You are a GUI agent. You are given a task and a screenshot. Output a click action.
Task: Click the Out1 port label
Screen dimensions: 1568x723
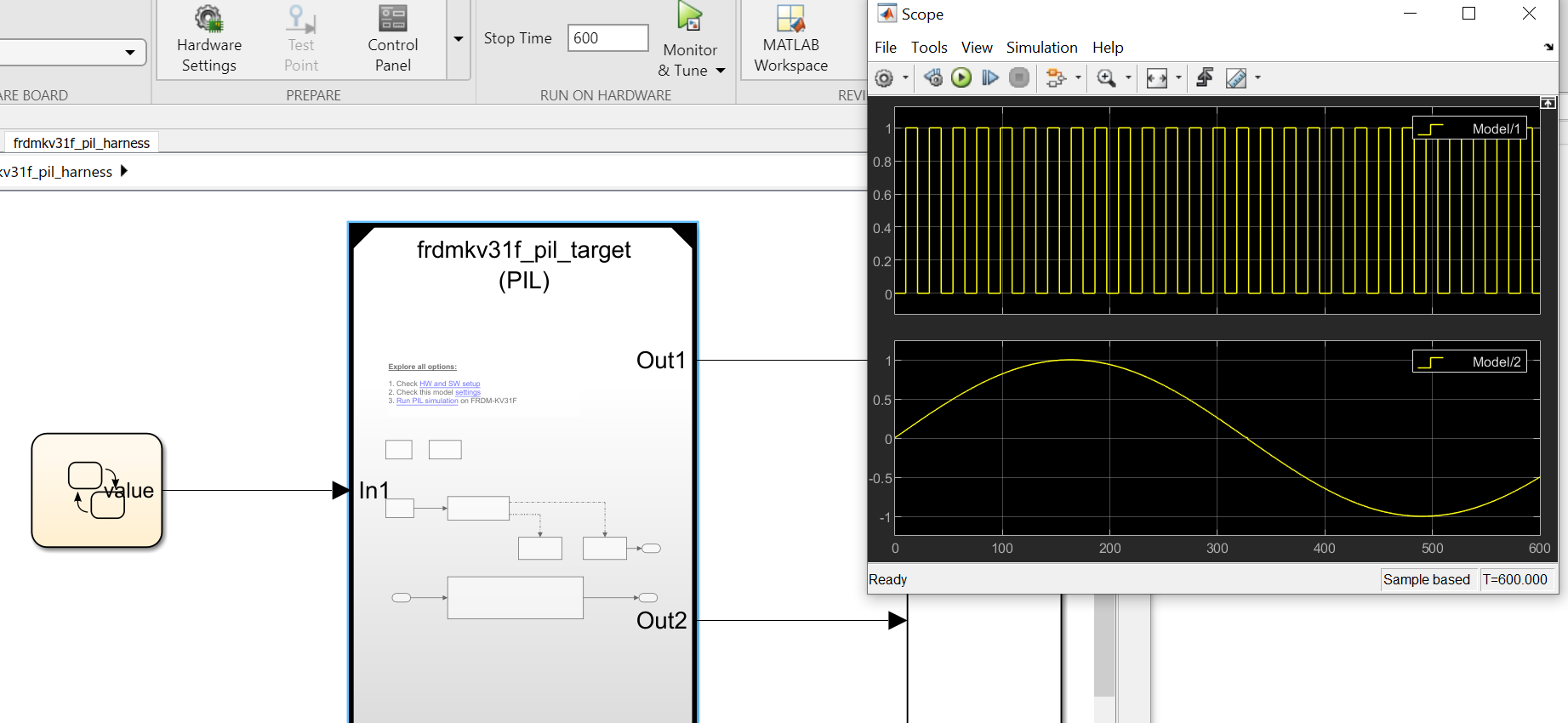[x=661, y=361]
